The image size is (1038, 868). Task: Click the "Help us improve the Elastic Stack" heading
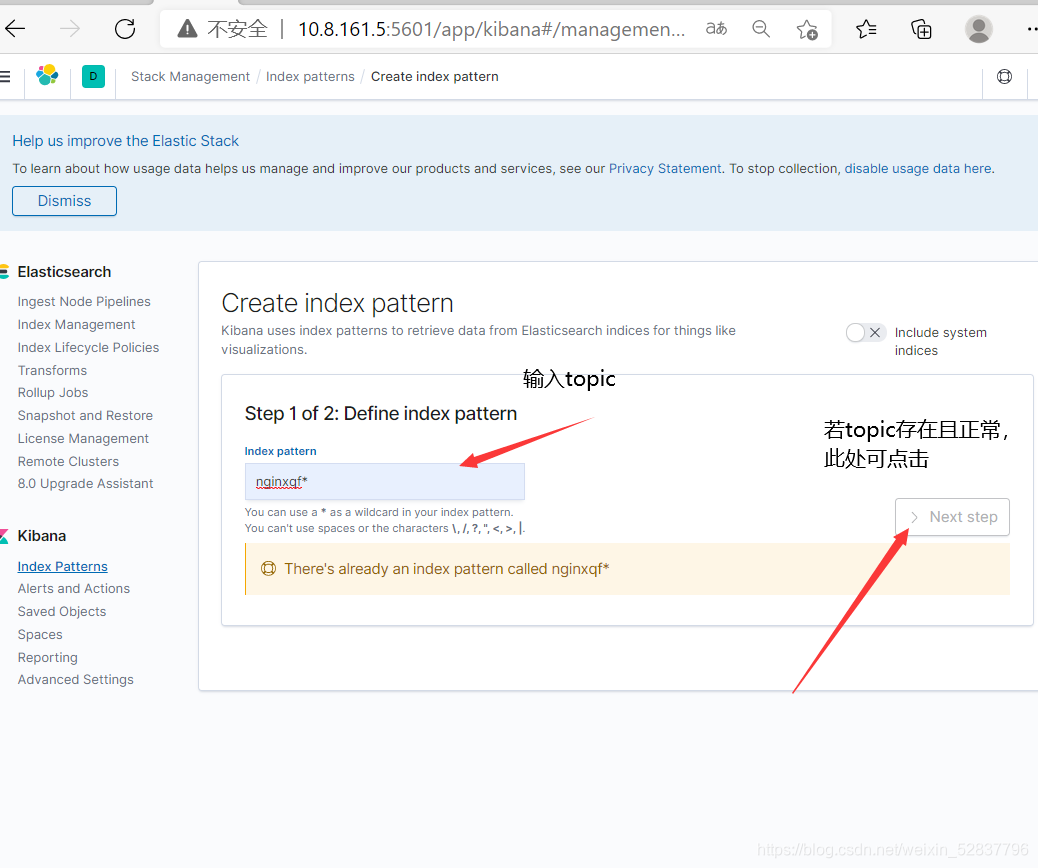tap(125, 141)
